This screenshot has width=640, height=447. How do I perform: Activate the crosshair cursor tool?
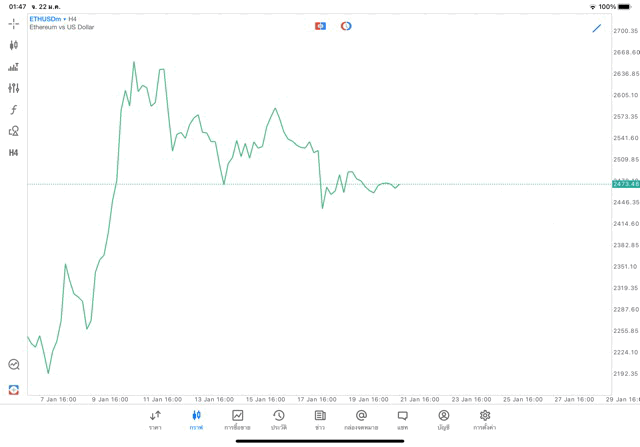point(13,23)
